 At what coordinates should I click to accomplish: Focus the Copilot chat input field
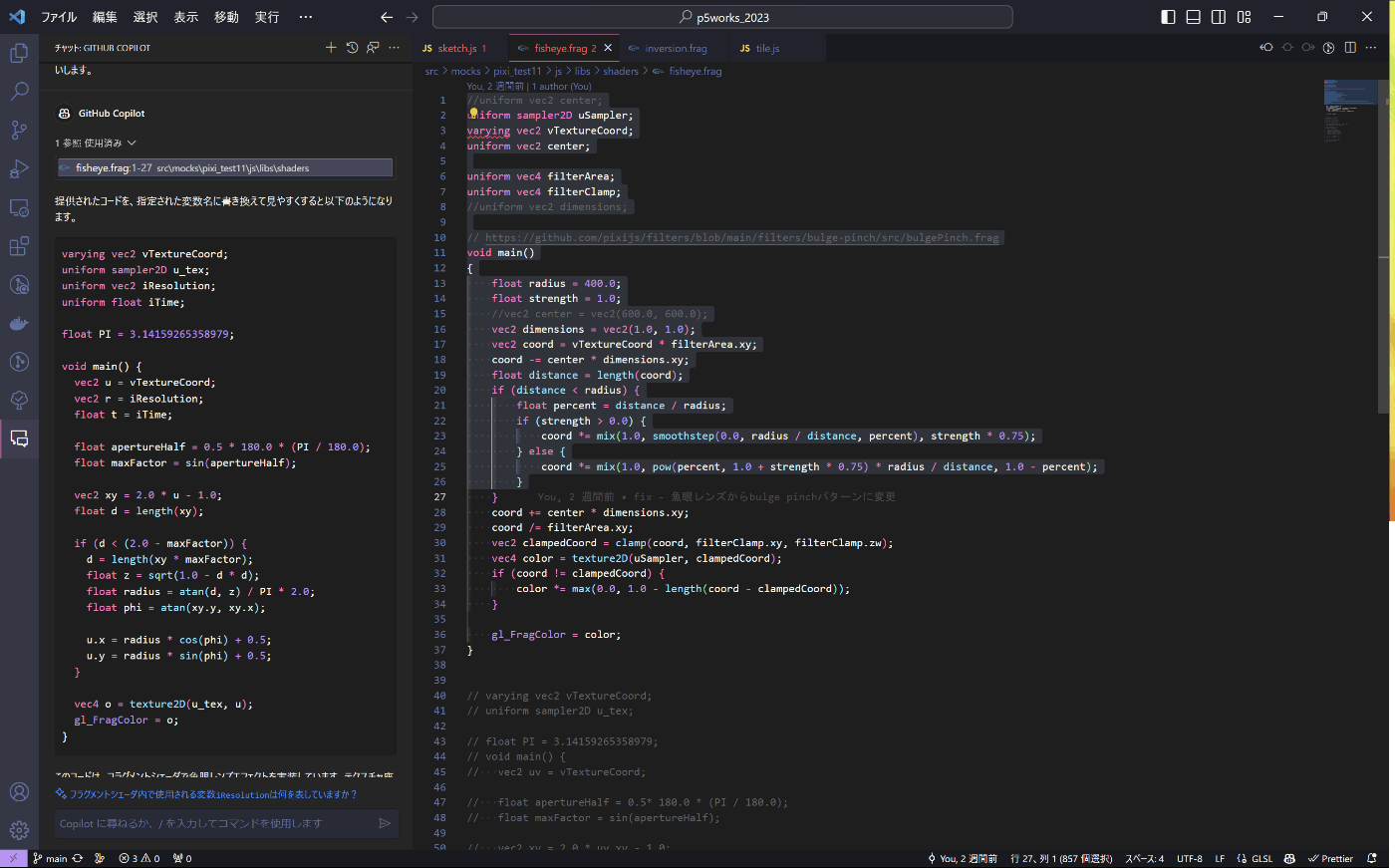214,823
